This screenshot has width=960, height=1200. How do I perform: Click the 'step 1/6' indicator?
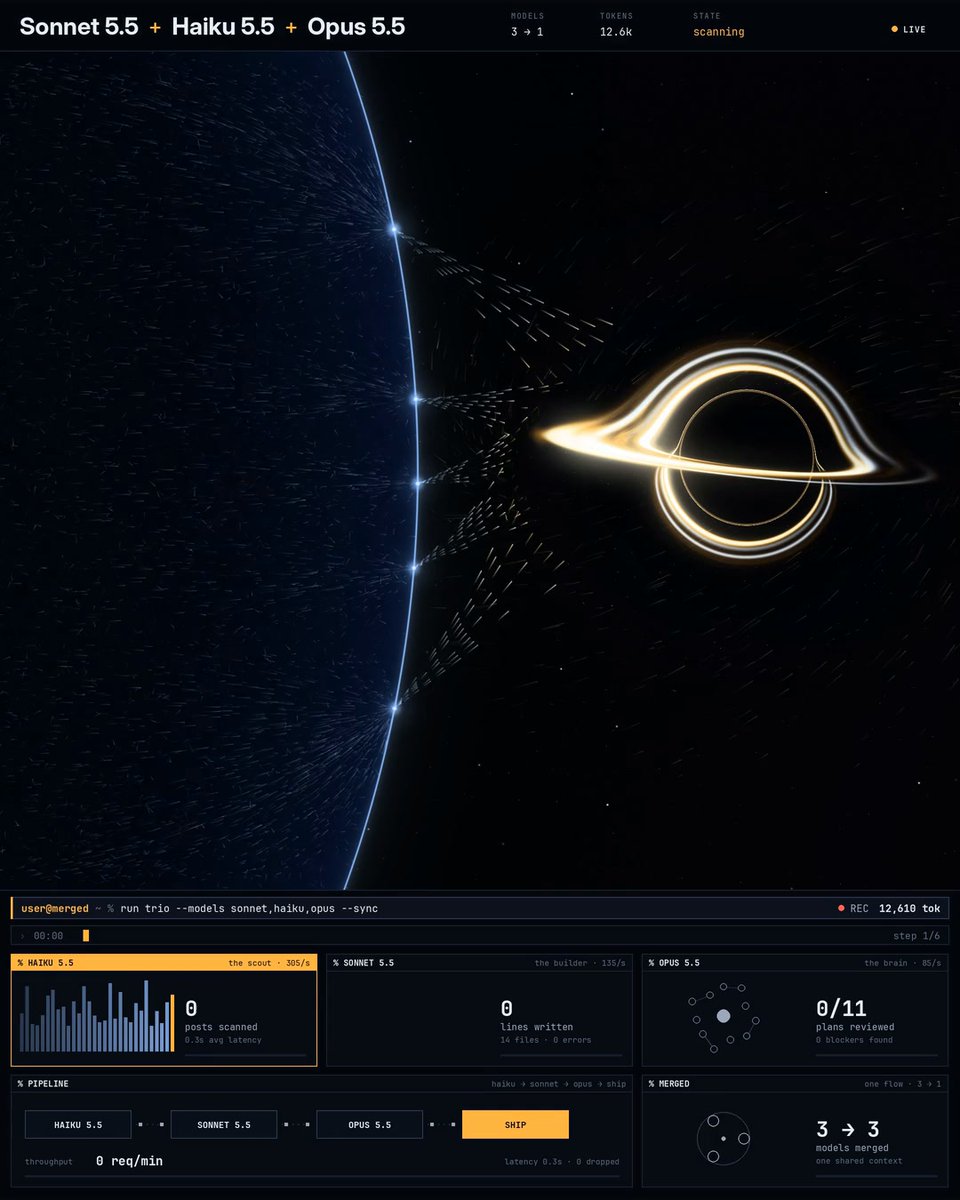pos(916,936)
